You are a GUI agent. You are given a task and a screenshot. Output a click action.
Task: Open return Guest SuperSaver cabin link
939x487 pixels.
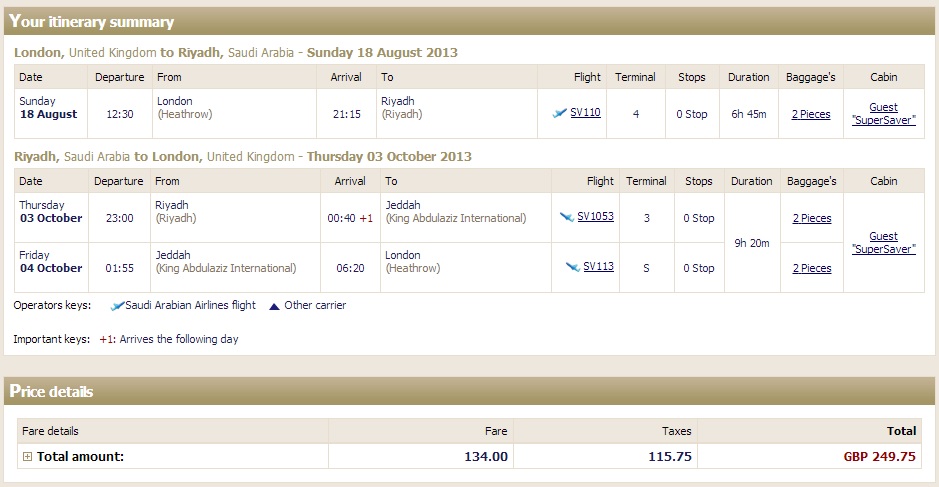(883, 243)
